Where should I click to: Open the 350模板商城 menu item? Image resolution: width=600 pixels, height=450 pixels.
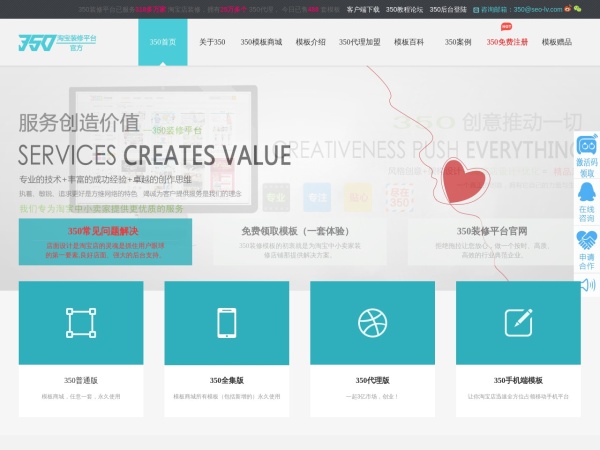261,42
